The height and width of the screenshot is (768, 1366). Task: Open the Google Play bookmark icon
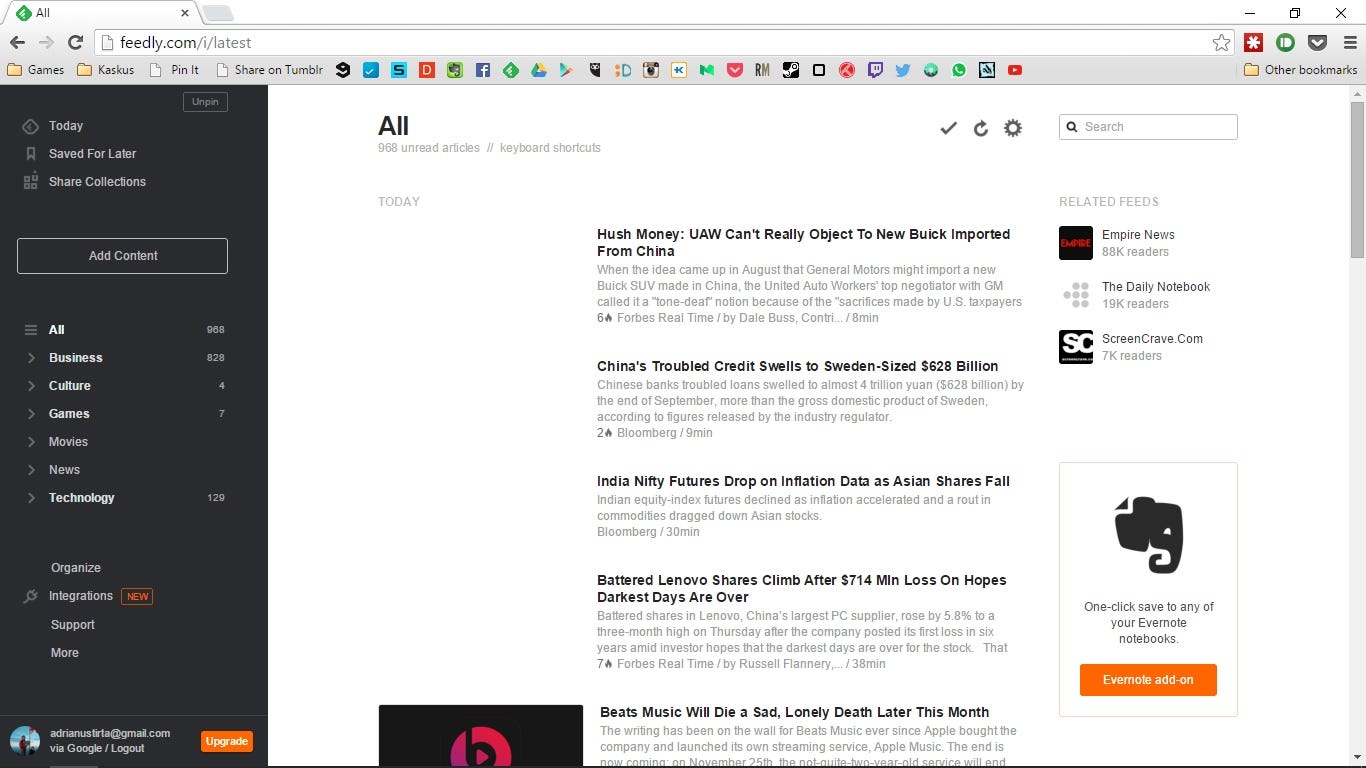pos(567,70)
